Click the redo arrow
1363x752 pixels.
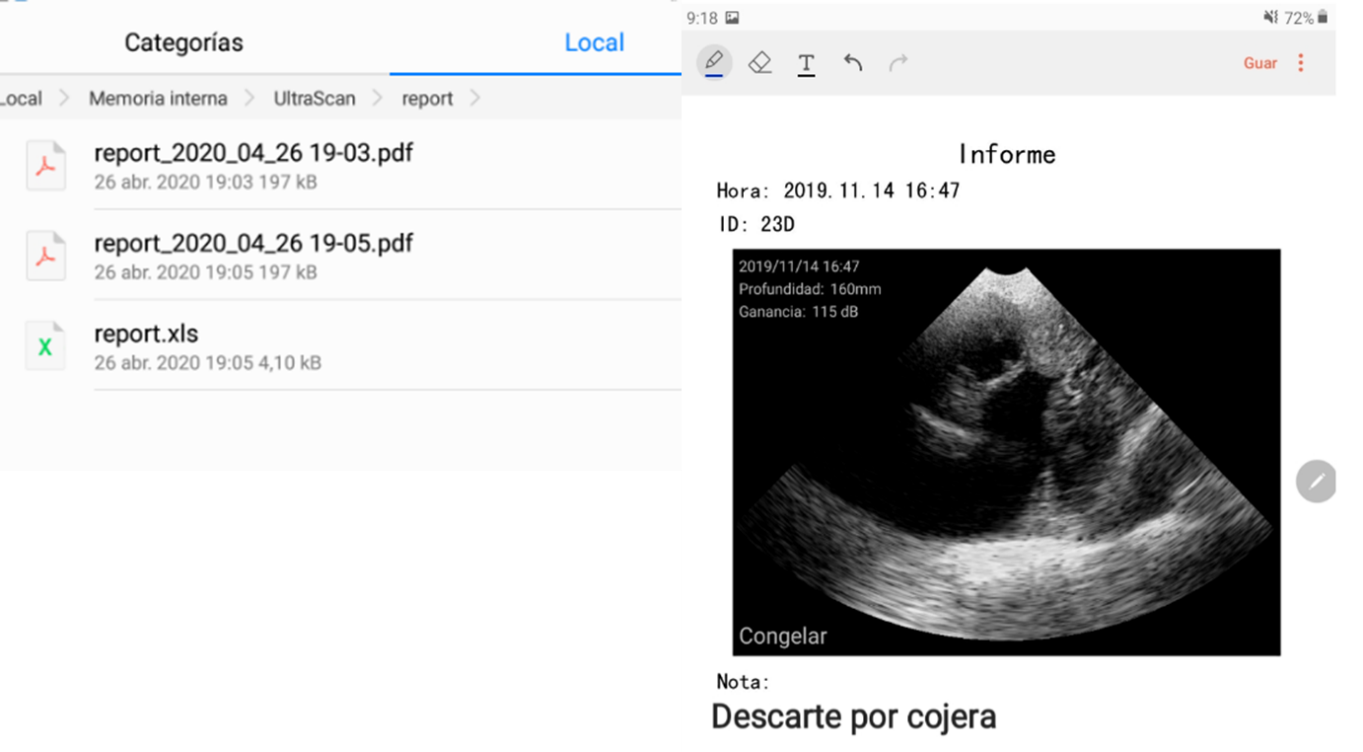coord(898,63)
